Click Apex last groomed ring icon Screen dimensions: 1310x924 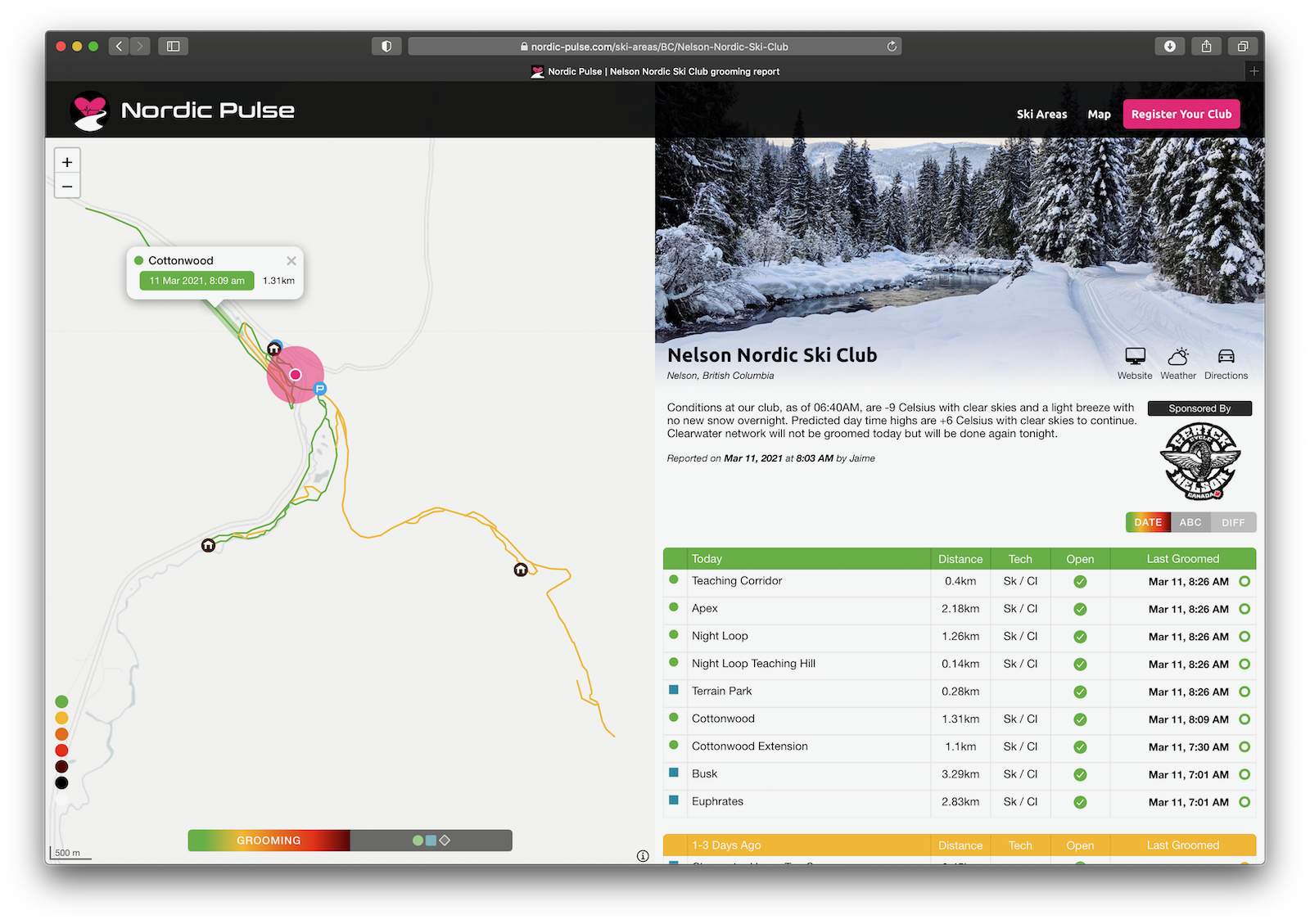pyautogui.click(x=1244, y=609)
